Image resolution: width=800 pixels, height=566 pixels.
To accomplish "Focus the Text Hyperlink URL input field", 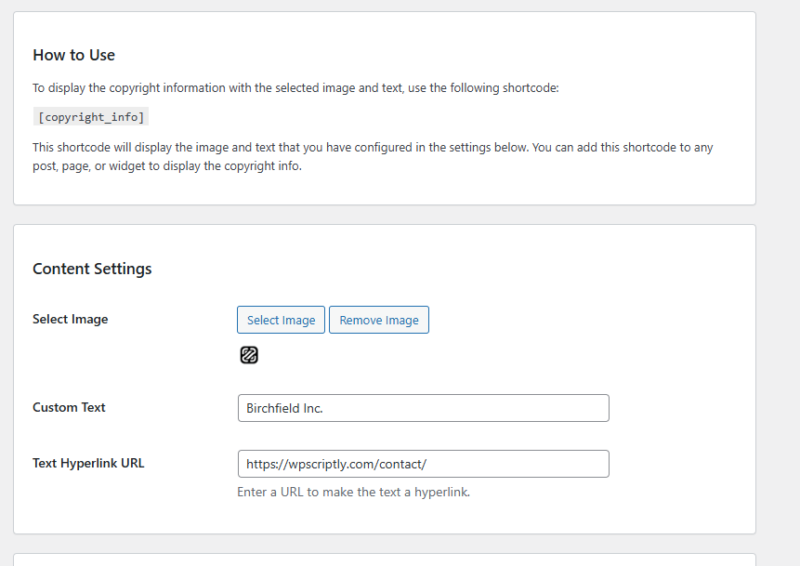I will pos(423,464).
